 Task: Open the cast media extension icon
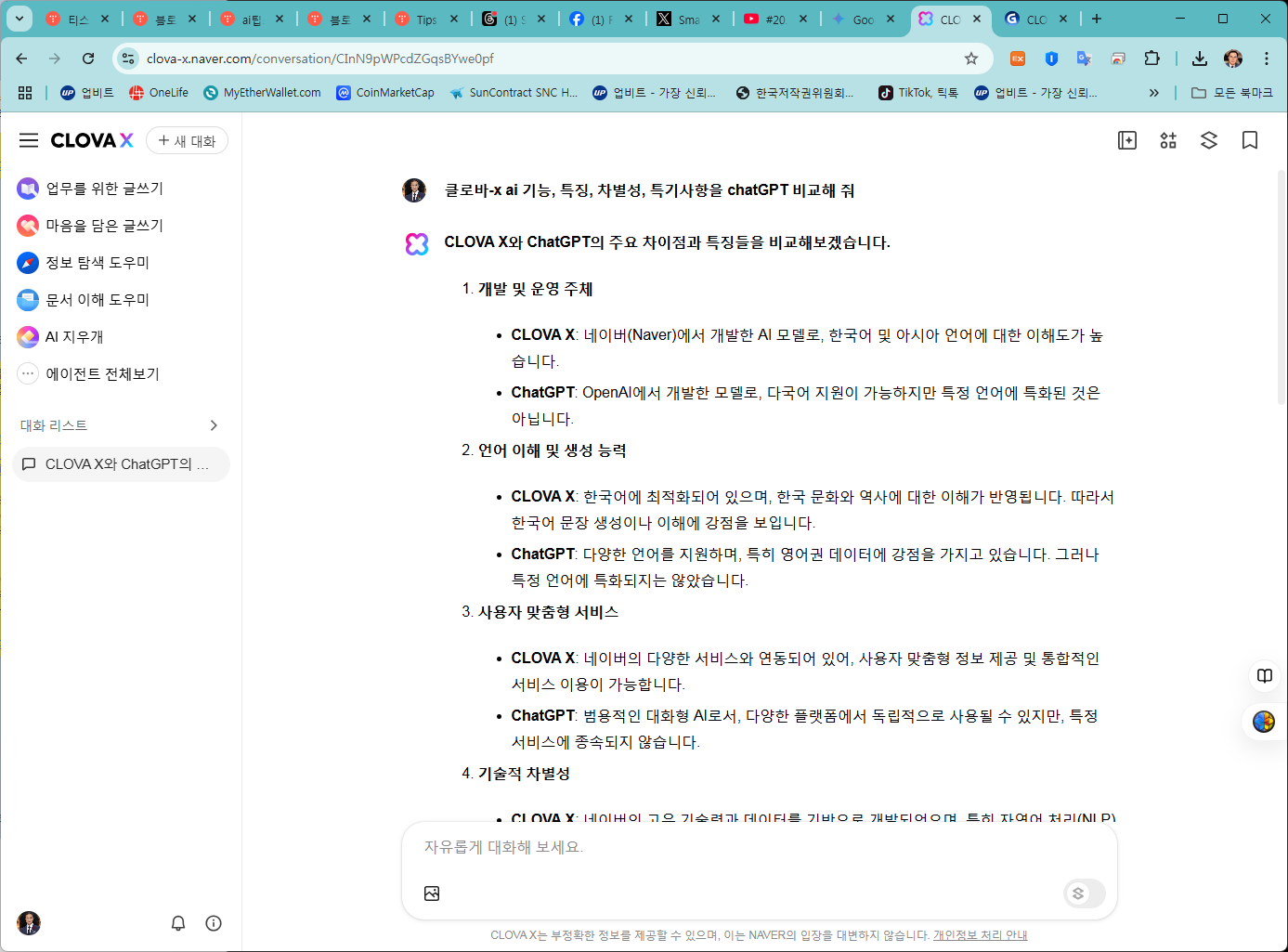[x=1118, y=59]
